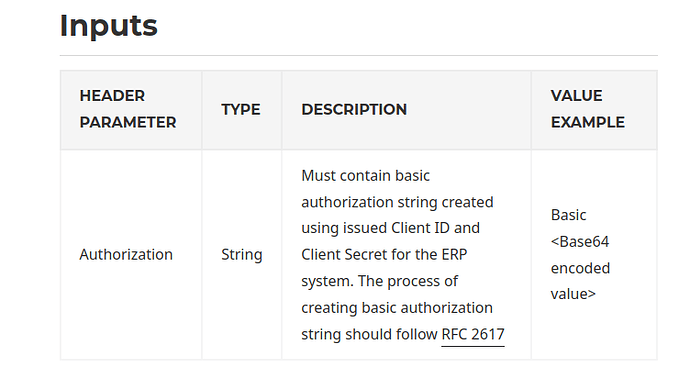The image size is (690, 378).
Task: Click the word 'Basic' in value example
Action: click(569, 215)
